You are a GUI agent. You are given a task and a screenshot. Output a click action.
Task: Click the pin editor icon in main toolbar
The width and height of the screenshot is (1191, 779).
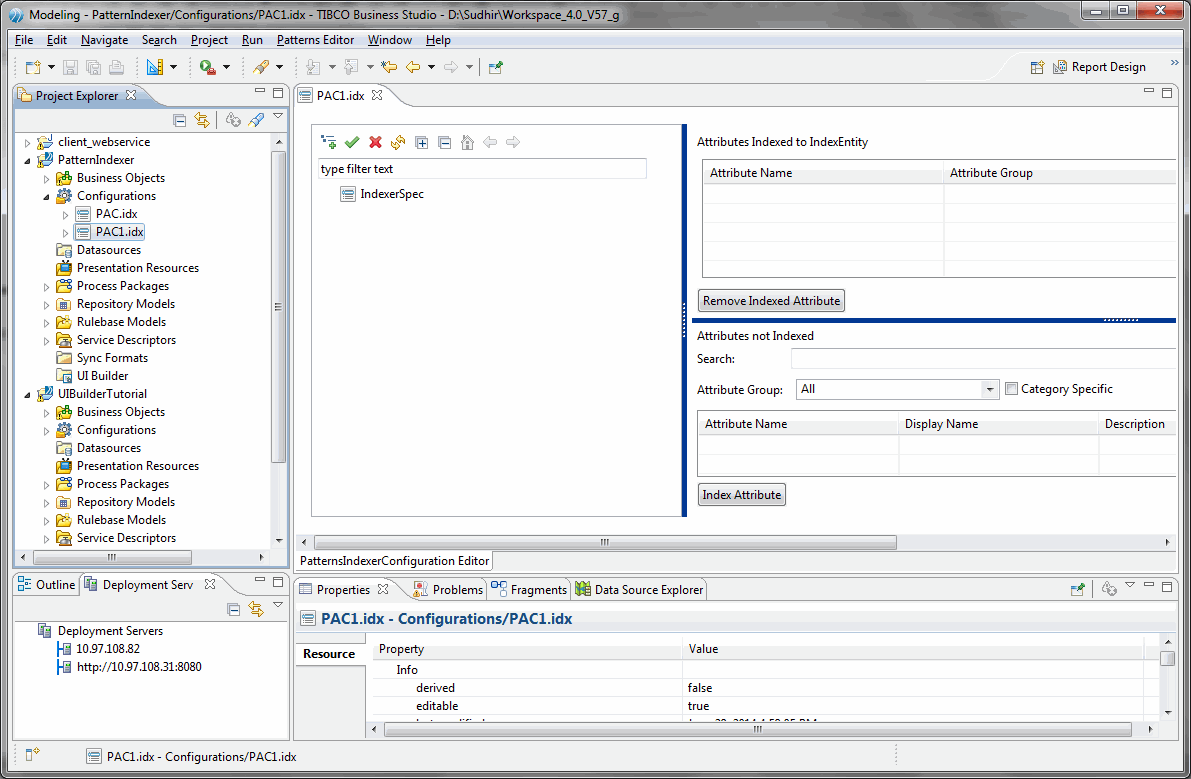point(495,67)
